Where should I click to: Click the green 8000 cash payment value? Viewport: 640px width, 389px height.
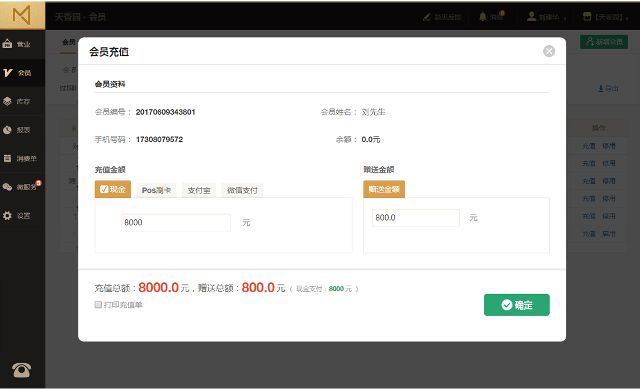tap(336, 289)
